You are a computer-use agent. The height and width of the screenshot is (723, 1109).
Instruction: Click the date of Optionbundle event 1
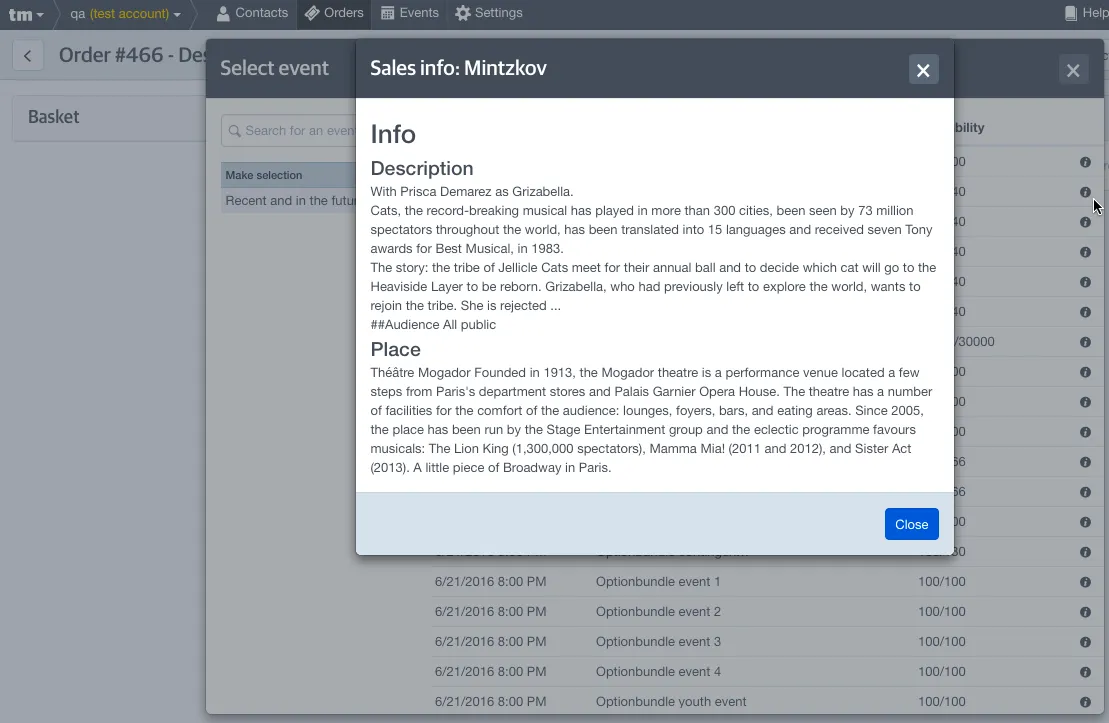tap(490, 582)
